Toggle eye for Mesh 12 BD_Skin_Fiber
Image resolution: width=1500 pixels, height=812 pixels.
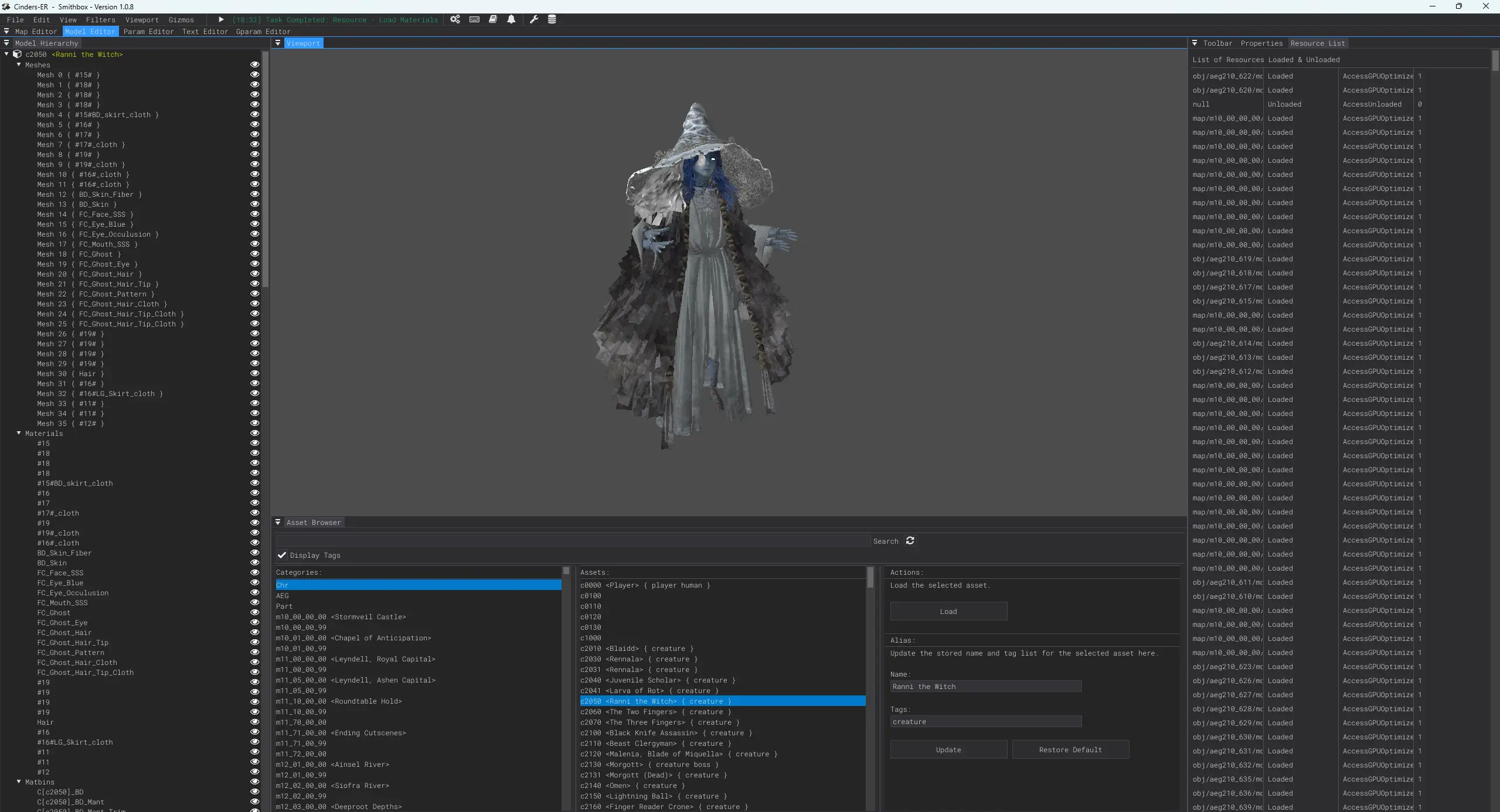click(254, 194)
